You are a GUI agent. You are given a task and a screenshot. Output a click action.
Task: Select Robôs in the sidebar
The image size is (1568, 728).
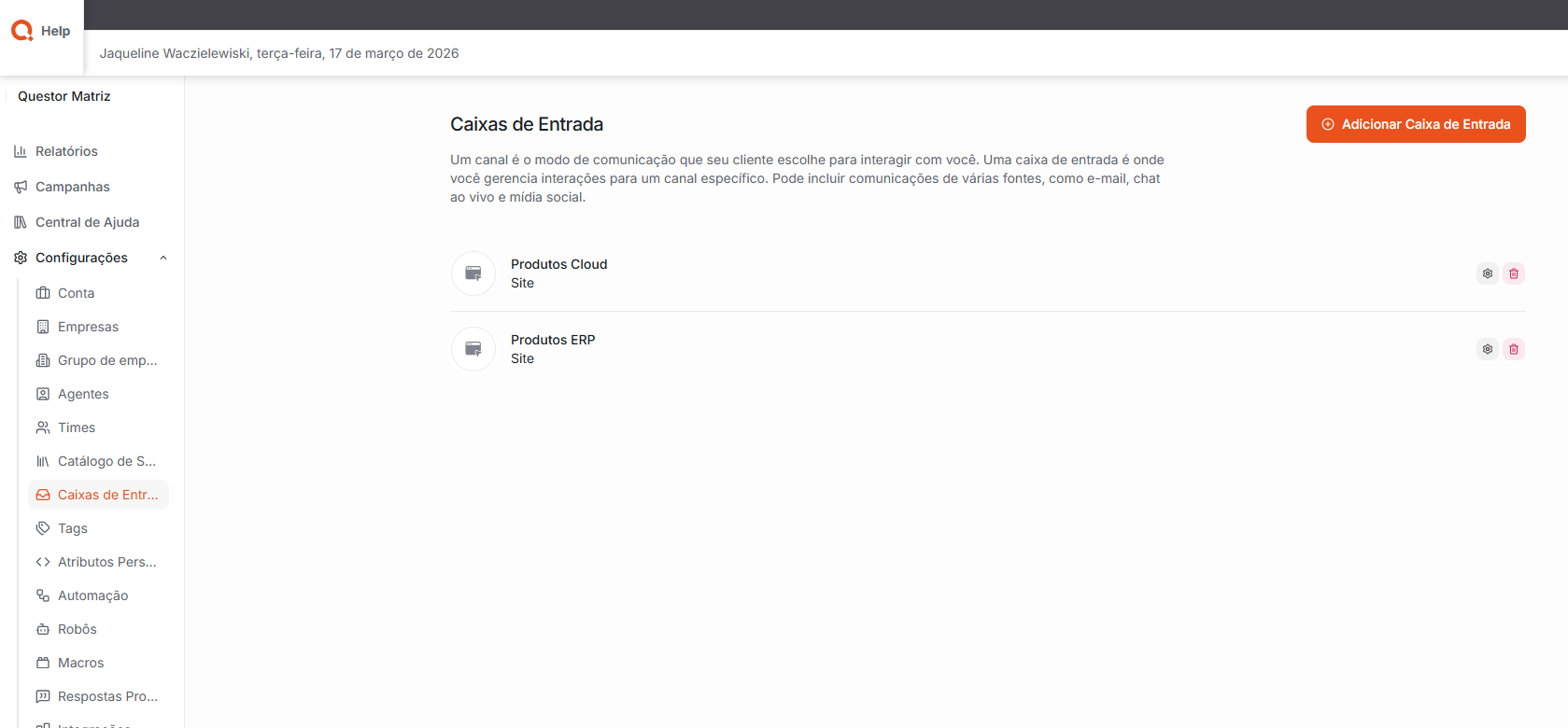(x=78, y=629)
